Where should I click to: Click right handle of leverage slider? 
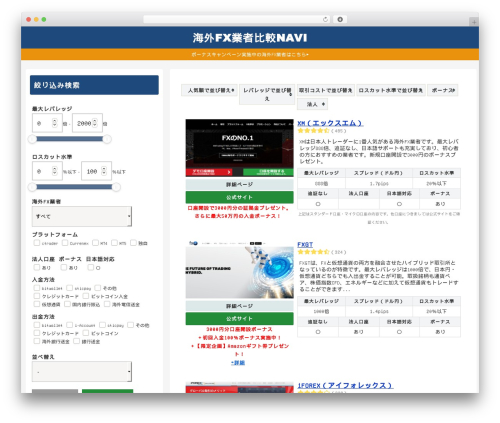(x=107, y=139)
